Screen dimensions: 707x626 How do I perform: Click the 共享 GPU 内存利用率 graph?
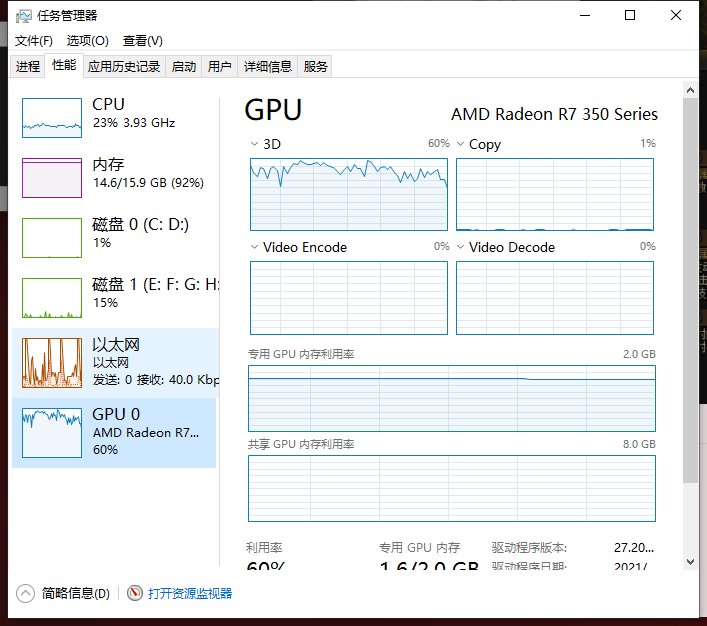coord(452,488)
